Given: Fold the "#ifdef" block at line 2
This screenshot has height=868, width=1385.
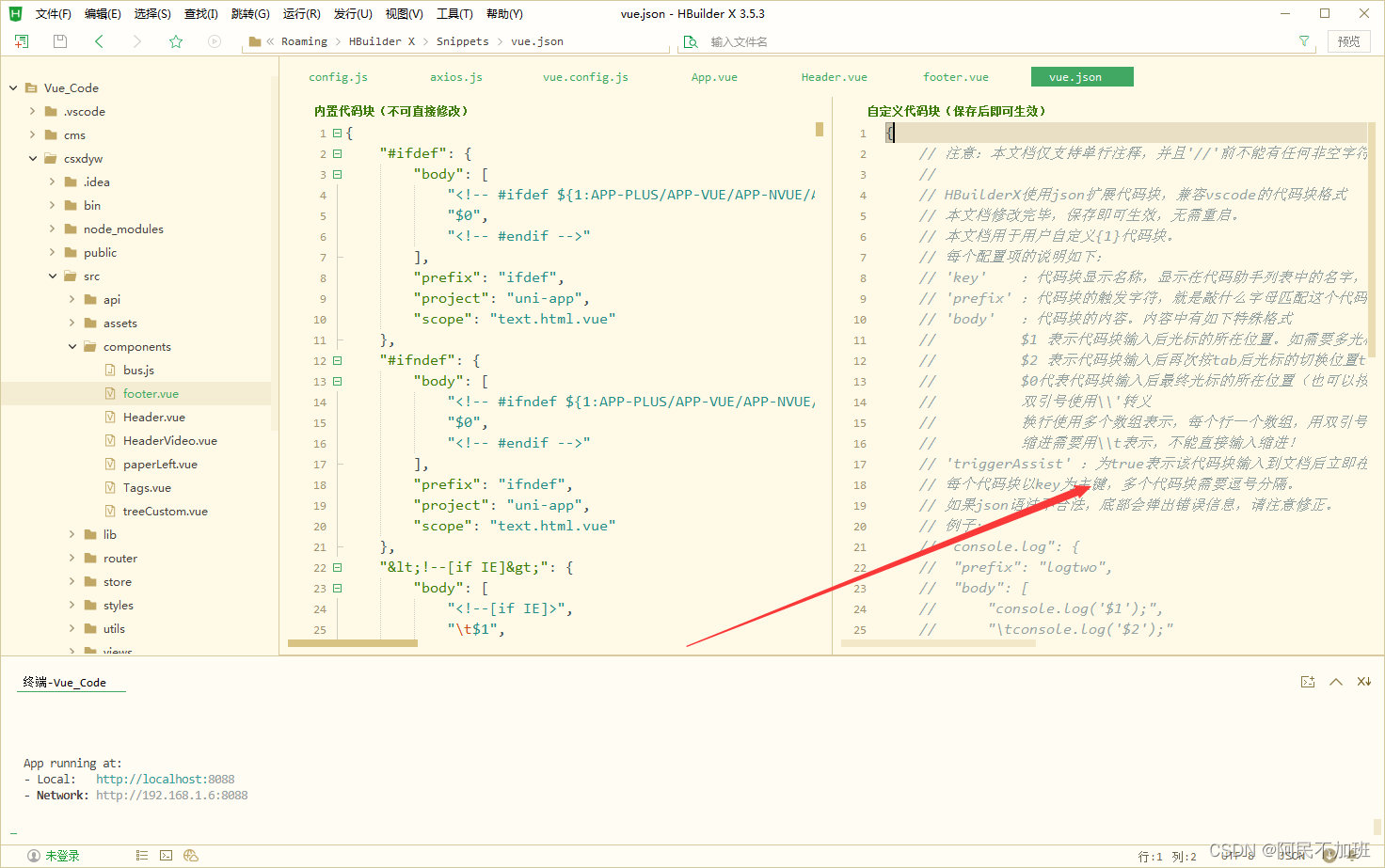Looking at the screenshot, I should click(x=337, y=154).
